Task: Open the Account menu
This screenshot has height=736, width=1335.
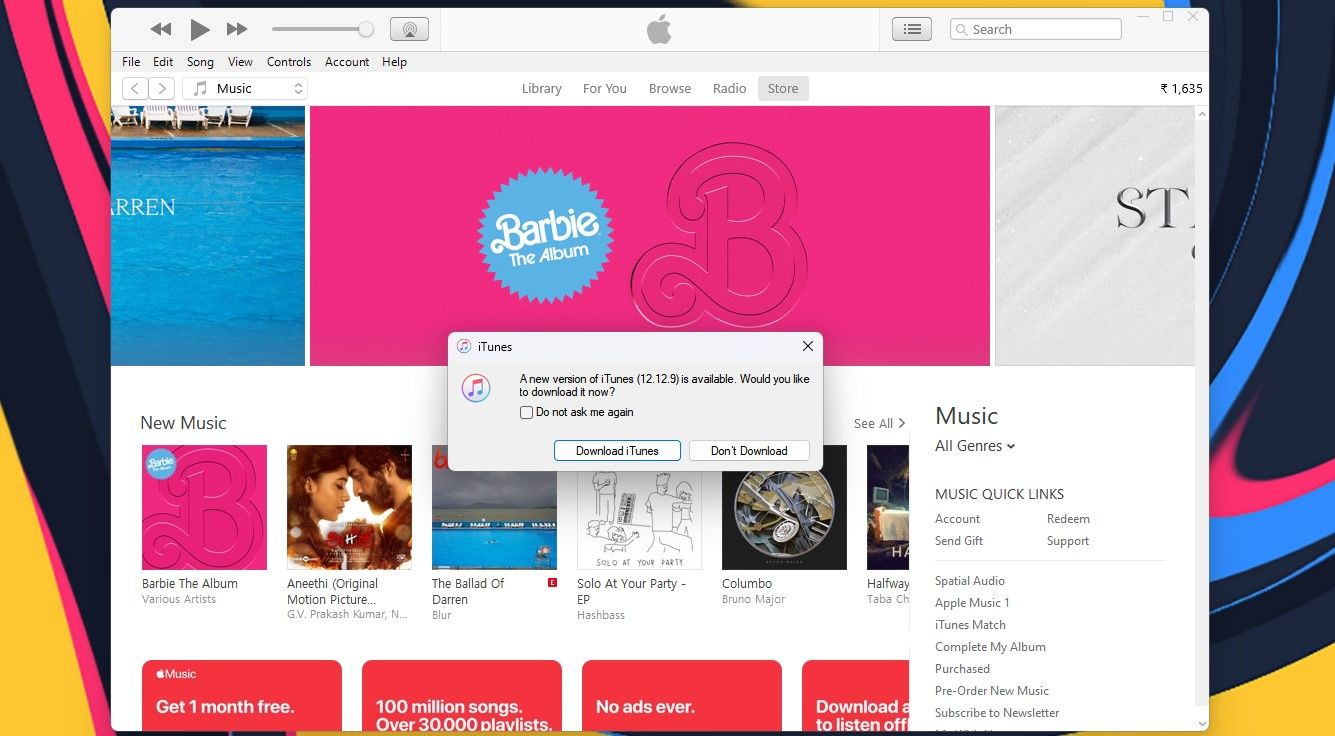Action: (347, 62)
